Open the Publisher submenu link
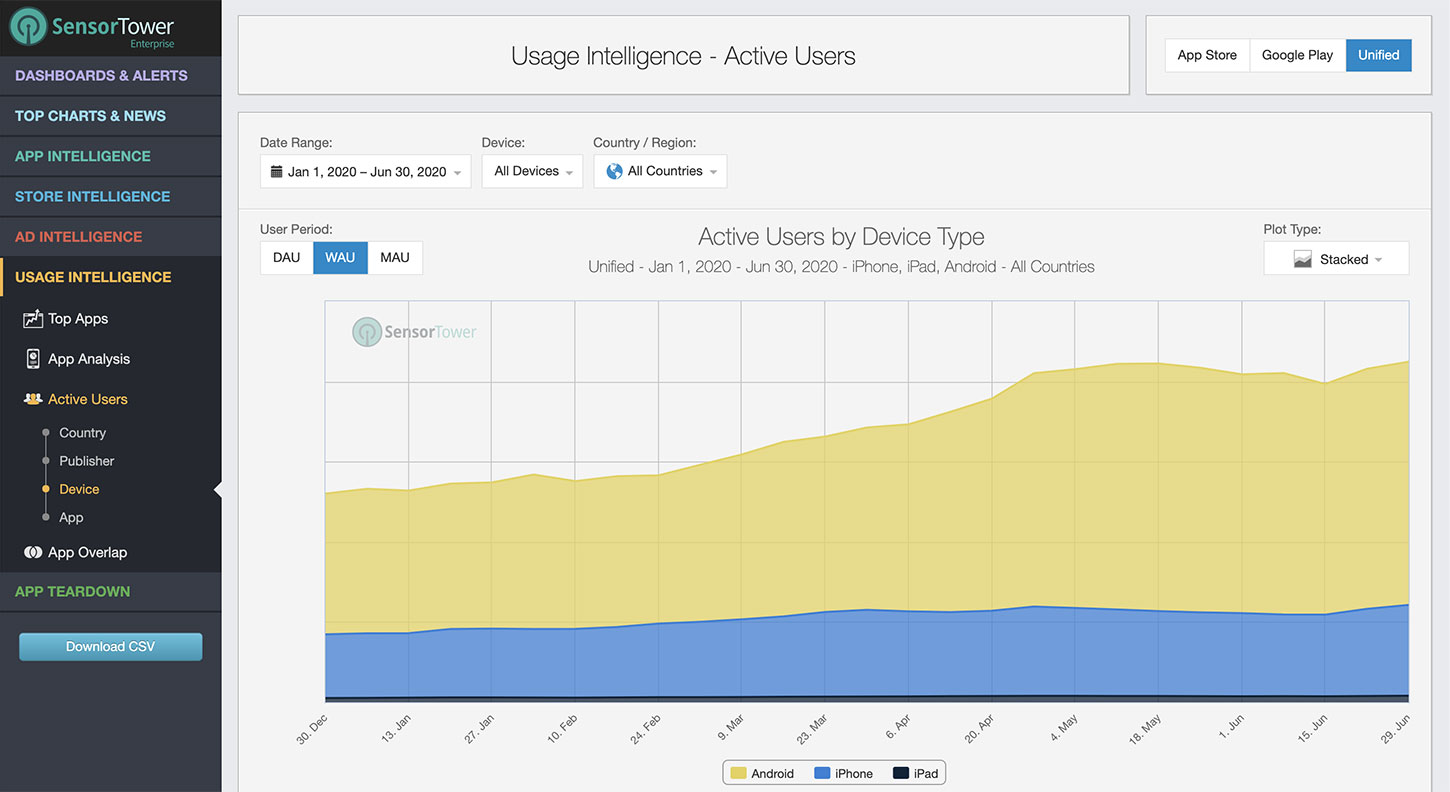Screen dimensions: 1450x792 86,461
